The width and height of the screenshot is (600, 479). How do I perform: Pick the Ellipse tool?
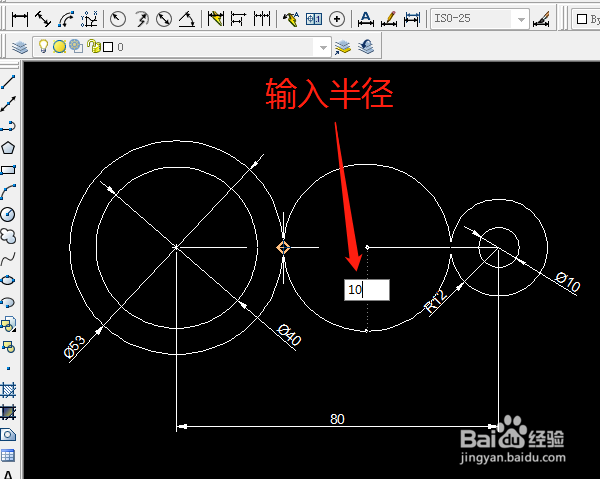pos(8,280)
